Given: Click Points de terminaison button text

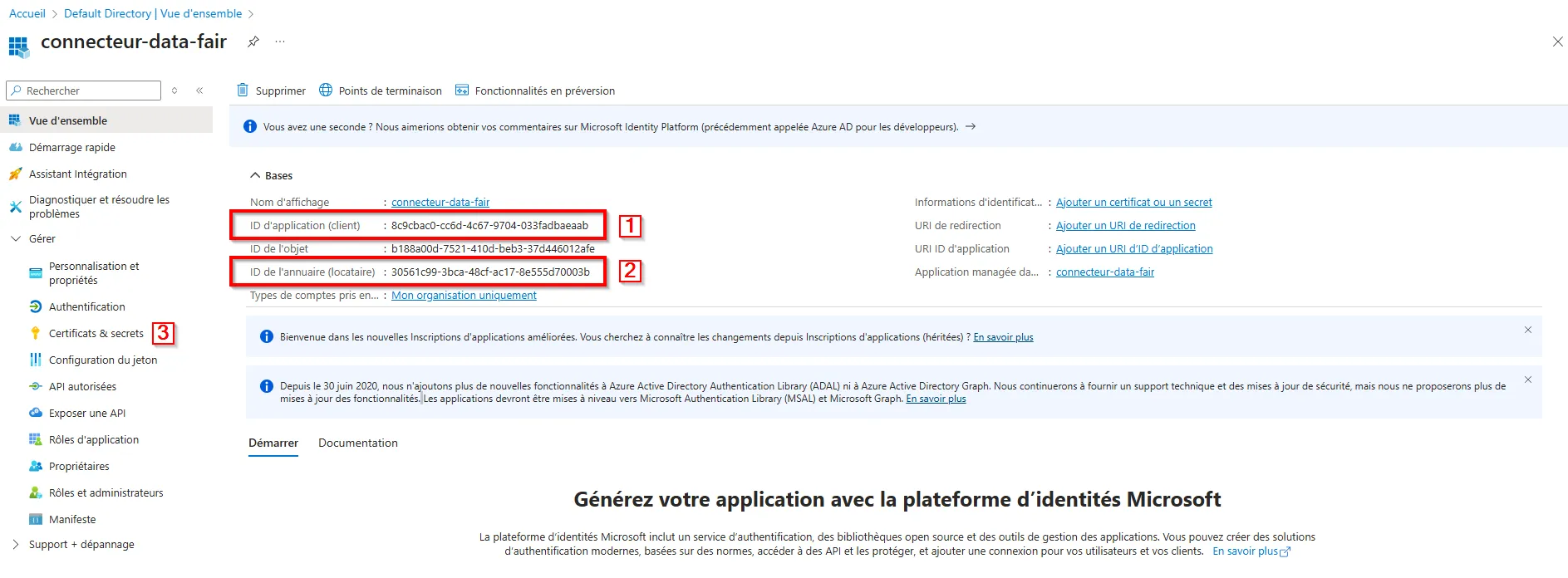Looking at the screenshot, I should coord(391,91).
